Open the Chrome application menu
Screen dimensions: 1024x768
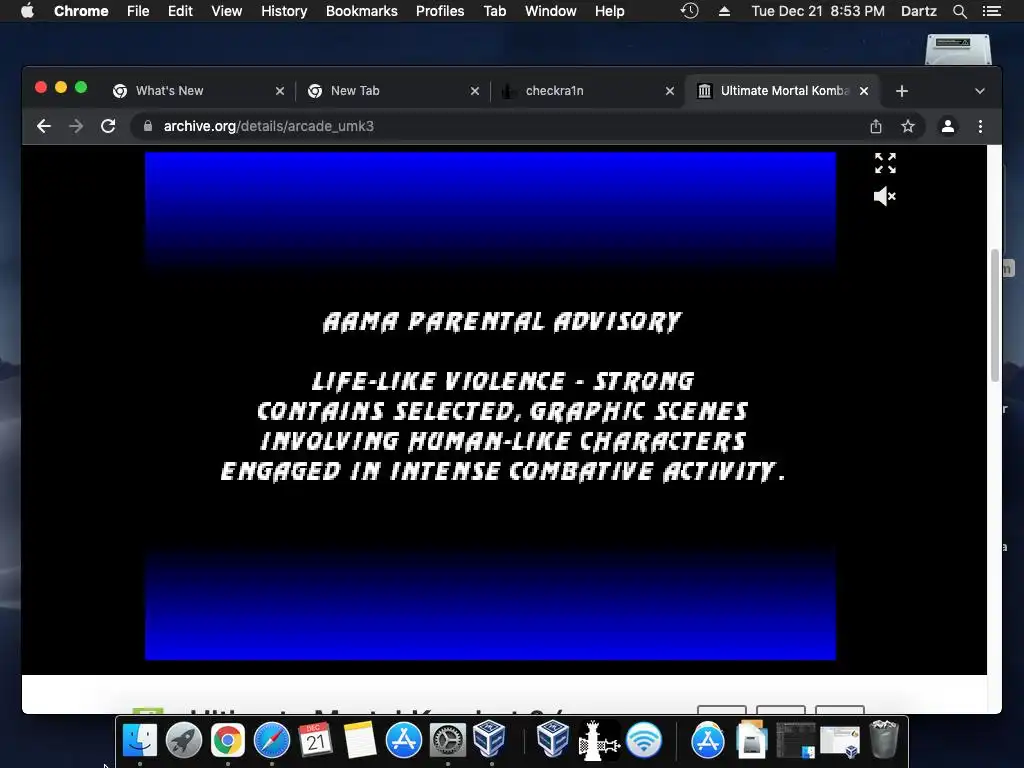coord(81,11)
